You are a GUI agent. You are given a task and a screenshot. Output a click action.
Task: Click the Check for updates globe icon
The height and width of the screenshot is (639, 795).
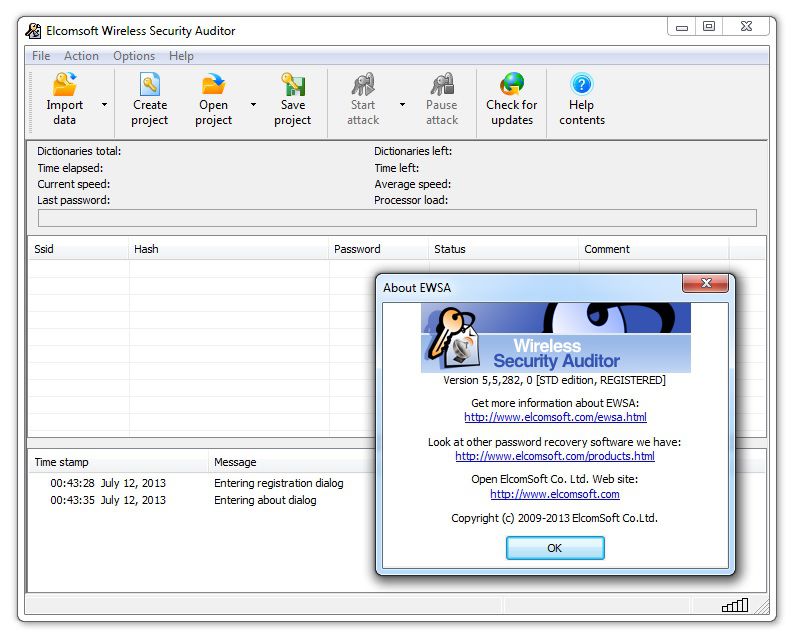pos(512,84)
